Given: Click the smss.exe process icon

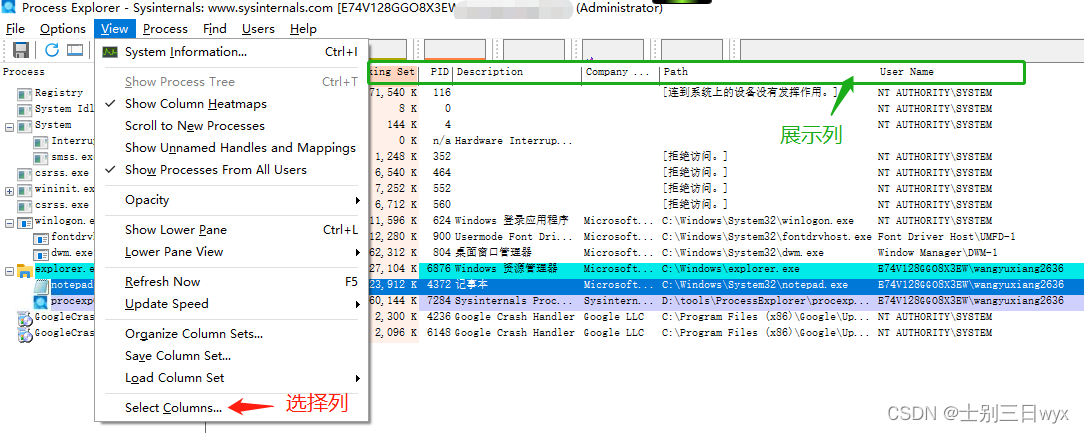Looking at the screenshot, I should (41, 157).
